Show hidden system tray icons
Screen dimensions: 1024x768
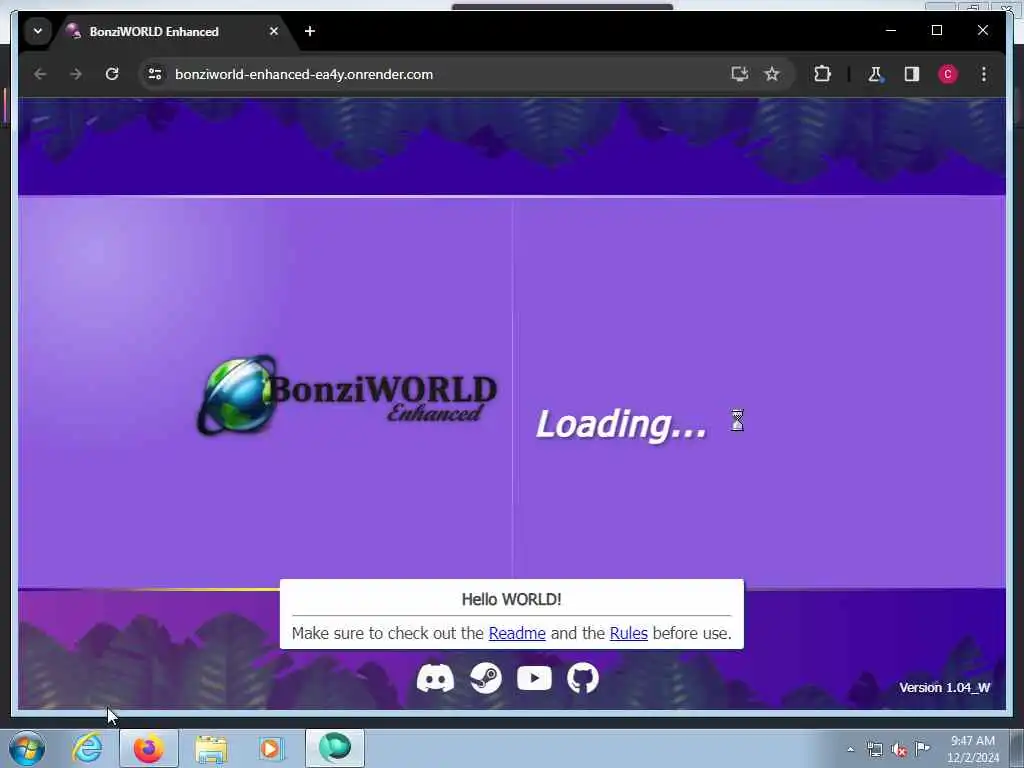click(850, 750)
